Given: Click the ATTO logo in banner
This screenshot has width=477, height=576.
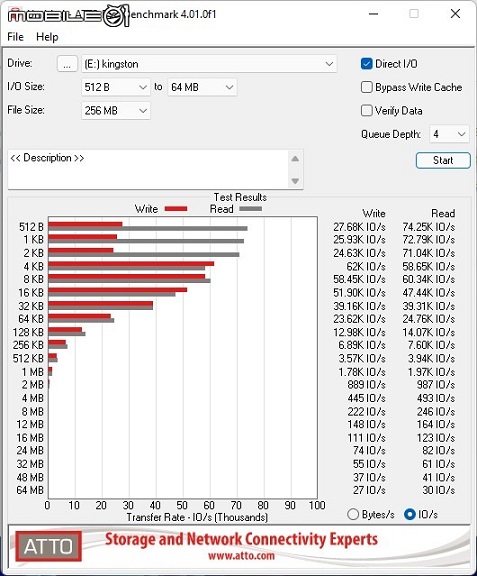Looking at the screenshot, I should click(x=48, y=546).
